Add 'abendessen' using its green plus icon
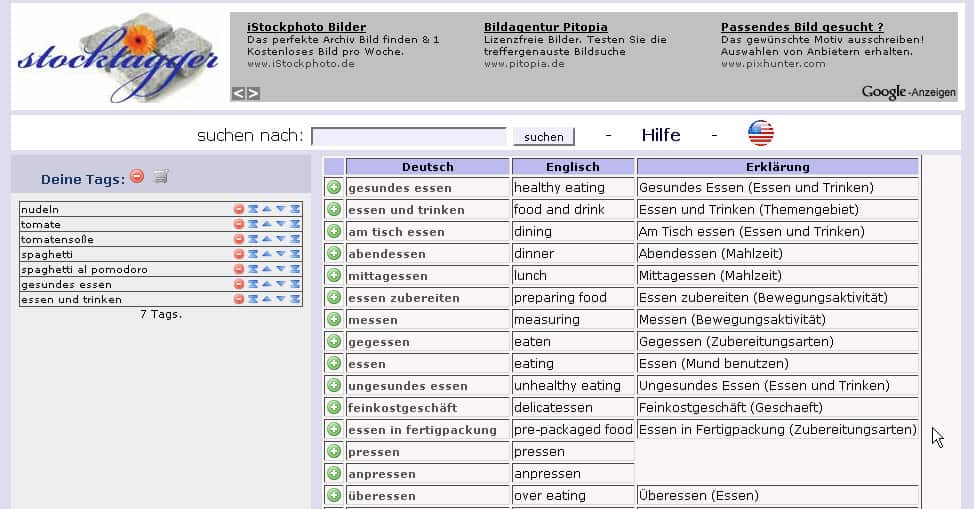 [x=334, y=254]
